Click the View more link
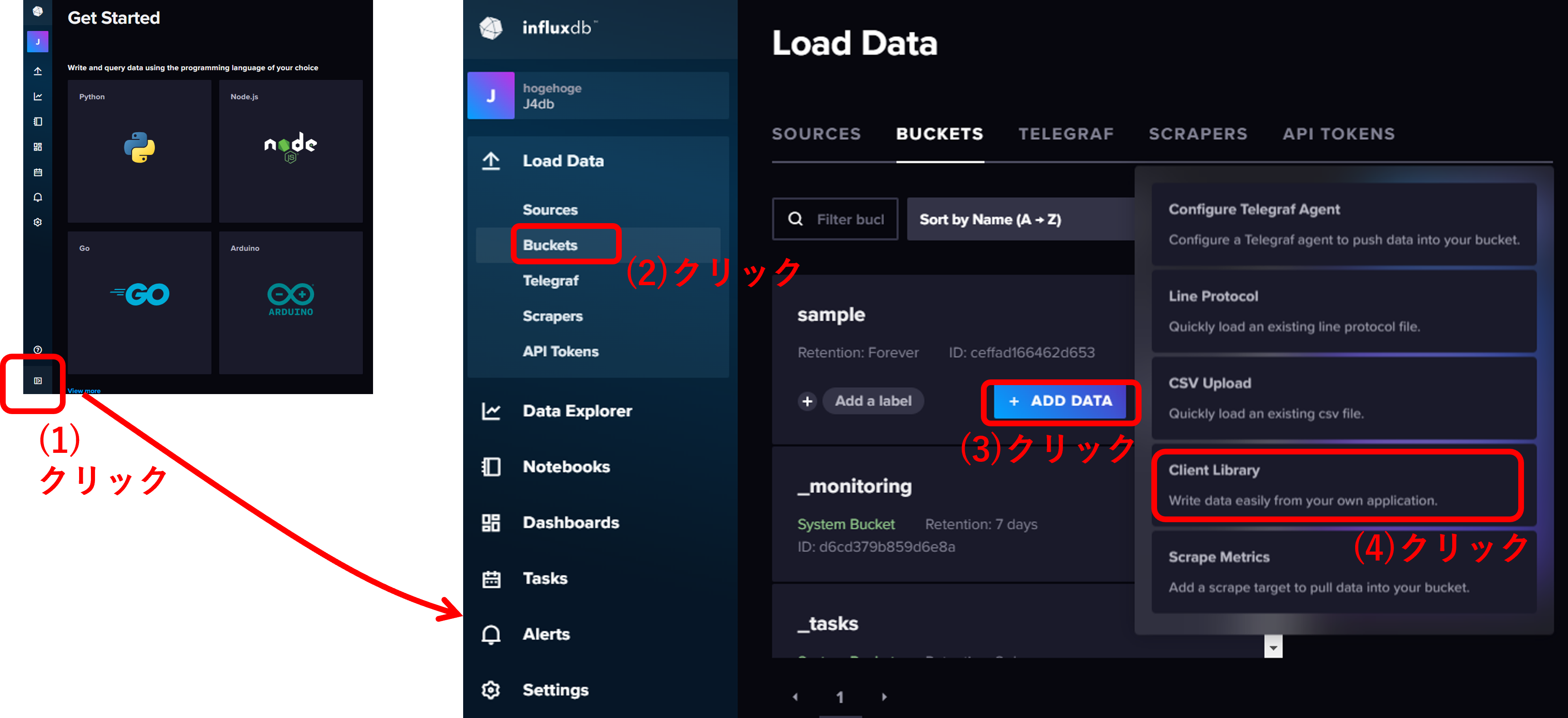1568x718 pixels. tap(84, 391)
